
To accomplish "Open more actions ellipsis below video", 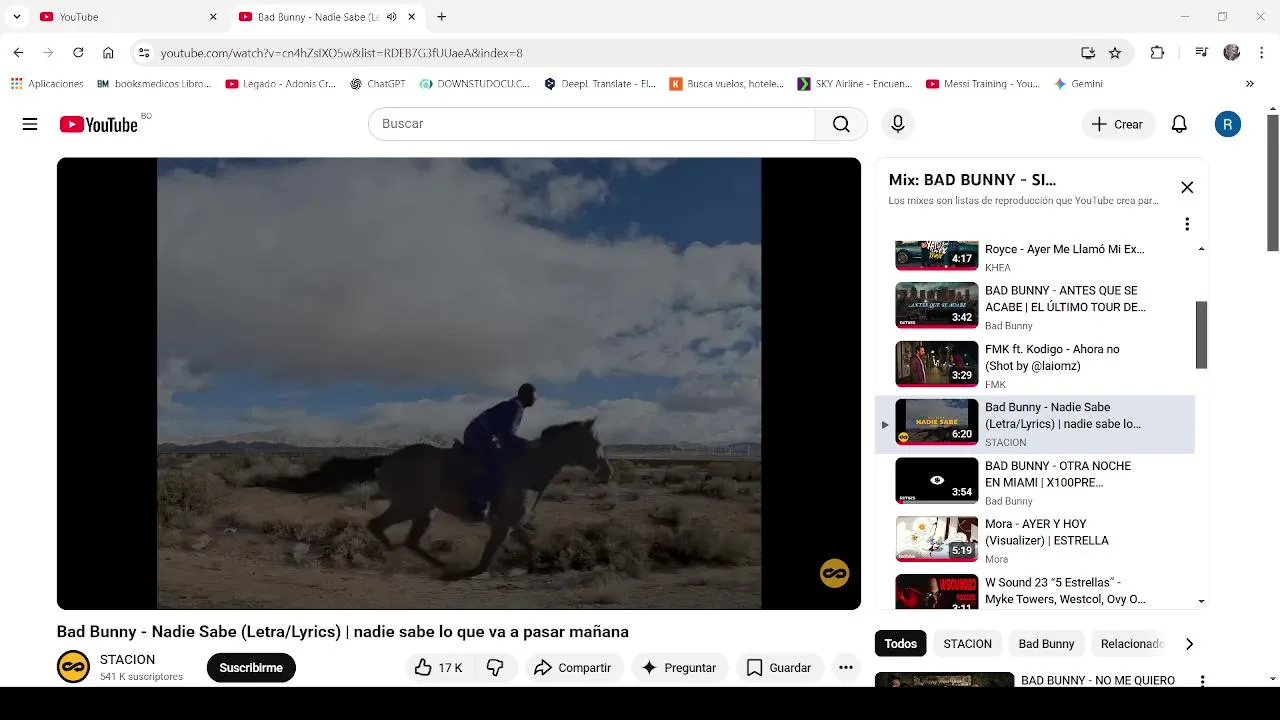I will [846, 667].
